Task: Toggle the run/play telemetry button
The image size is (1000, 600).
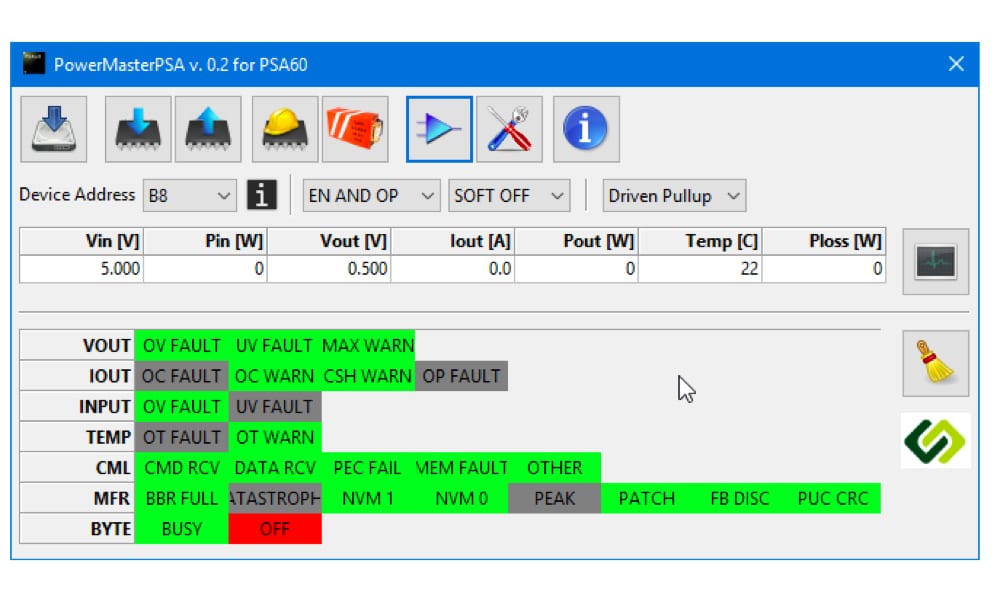Action: click(438, 128)
